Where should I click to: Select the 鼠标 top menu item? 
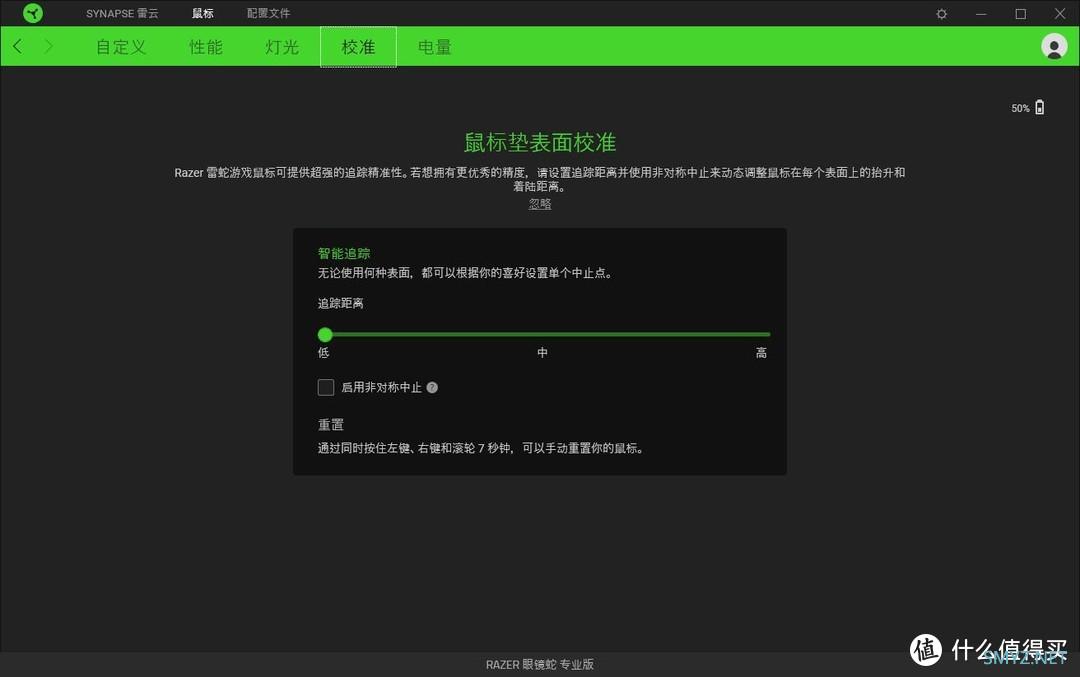pos(202,13)
